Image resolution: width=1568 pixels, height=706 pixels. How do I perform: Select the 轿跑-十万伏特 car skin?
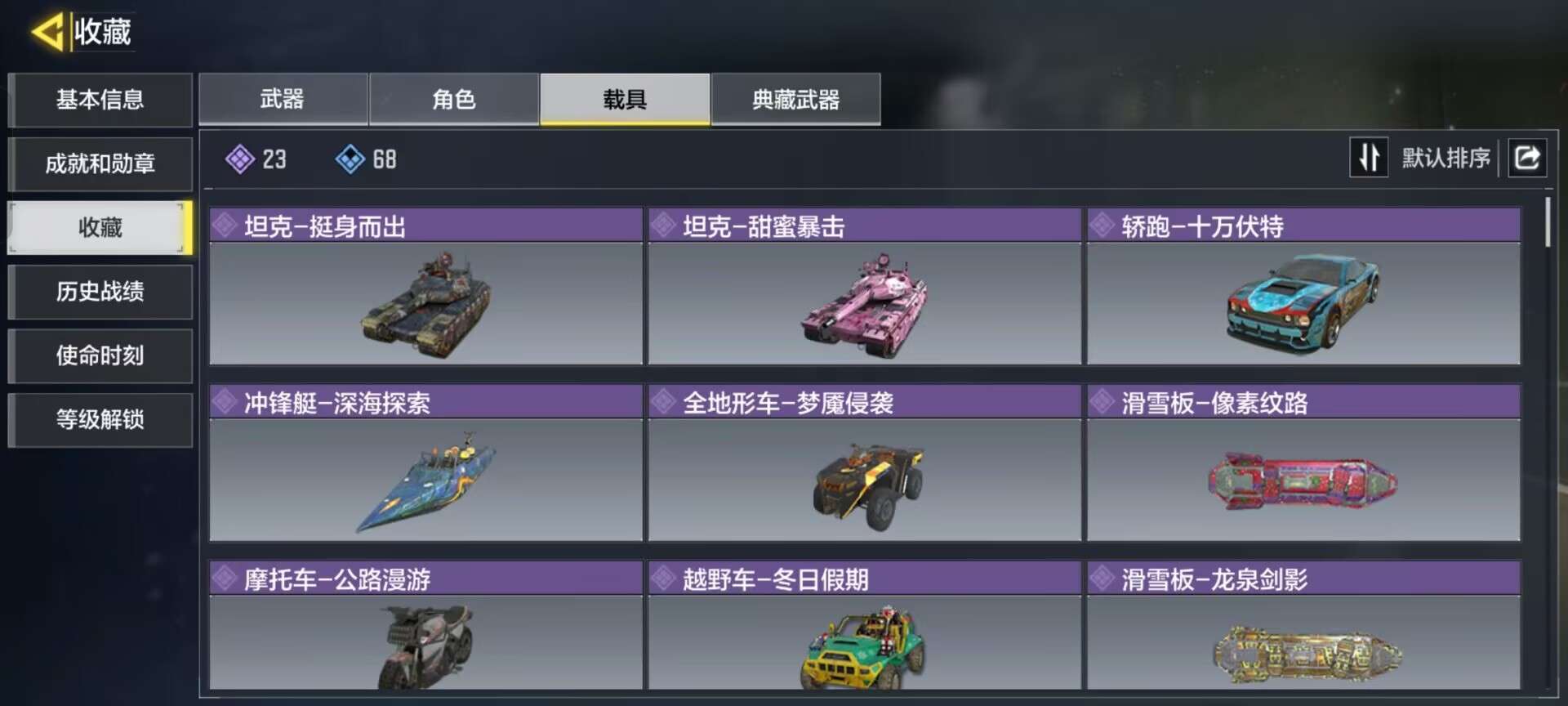point(1303,286)
